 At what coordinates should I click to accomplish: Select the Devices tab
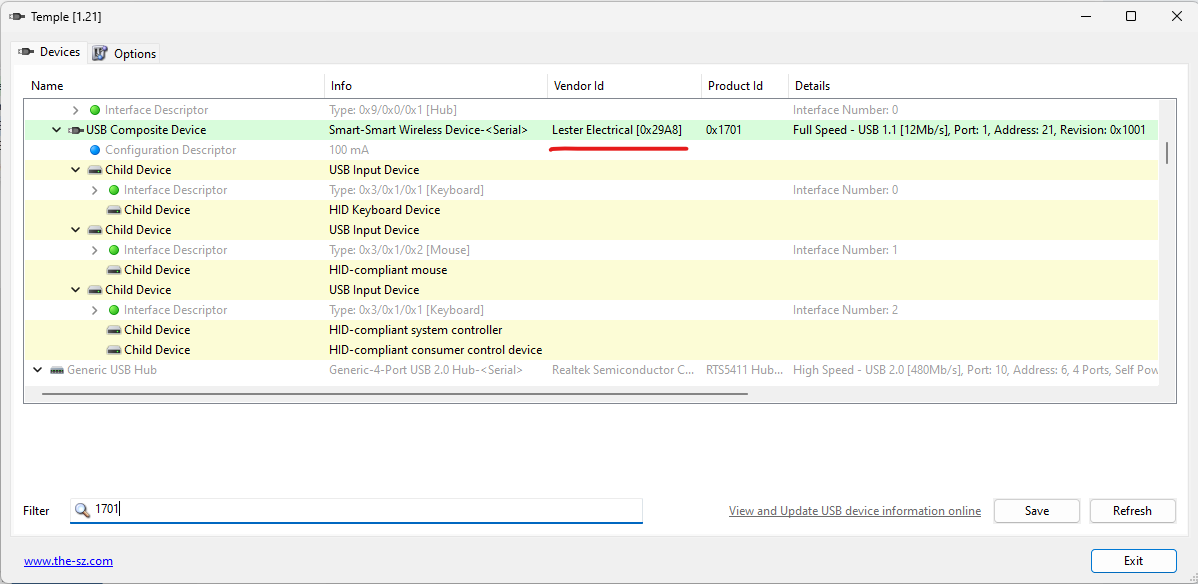(x=50, y=52)
